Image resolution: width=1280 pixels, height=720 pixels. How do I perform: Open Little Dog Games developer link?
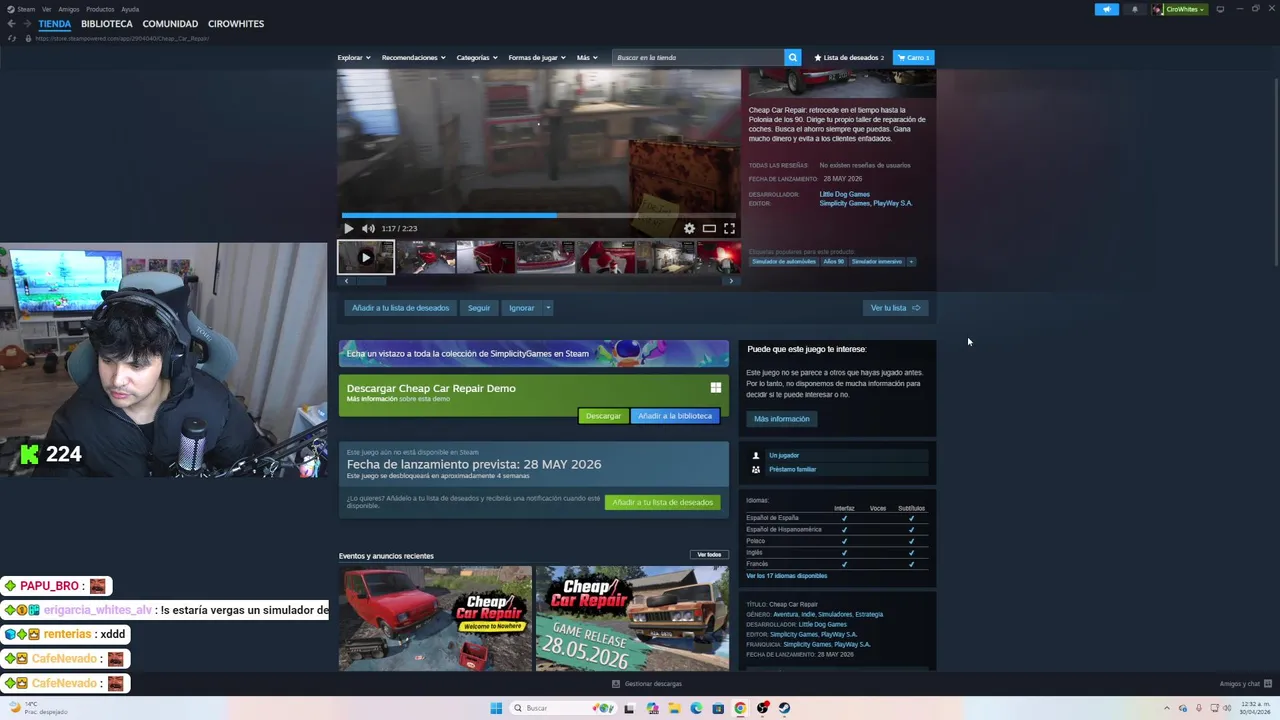click(x=844, y=194)
